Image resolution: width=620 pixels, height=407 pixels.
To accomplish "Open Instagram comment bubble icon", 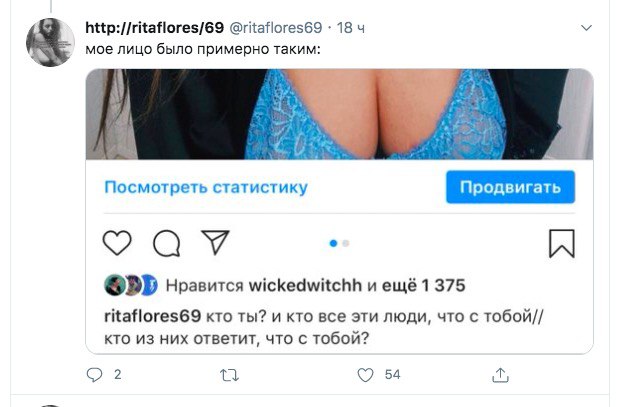I will [166, 243].
